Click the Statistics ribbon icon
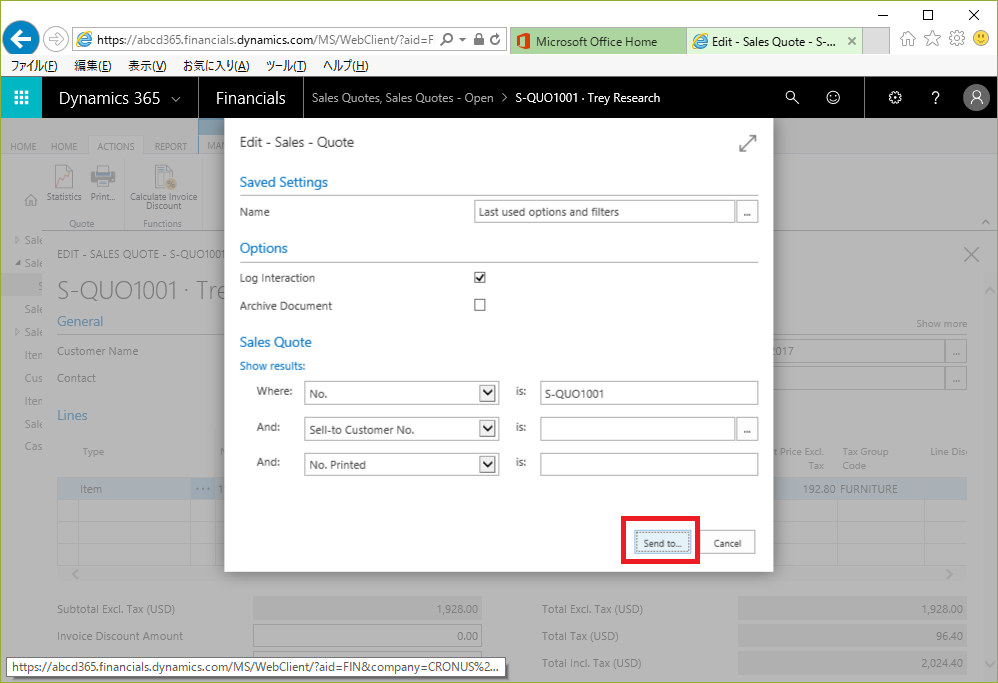Image resolution: width=998 pixels, height=683 pixels. click(64, 183)
